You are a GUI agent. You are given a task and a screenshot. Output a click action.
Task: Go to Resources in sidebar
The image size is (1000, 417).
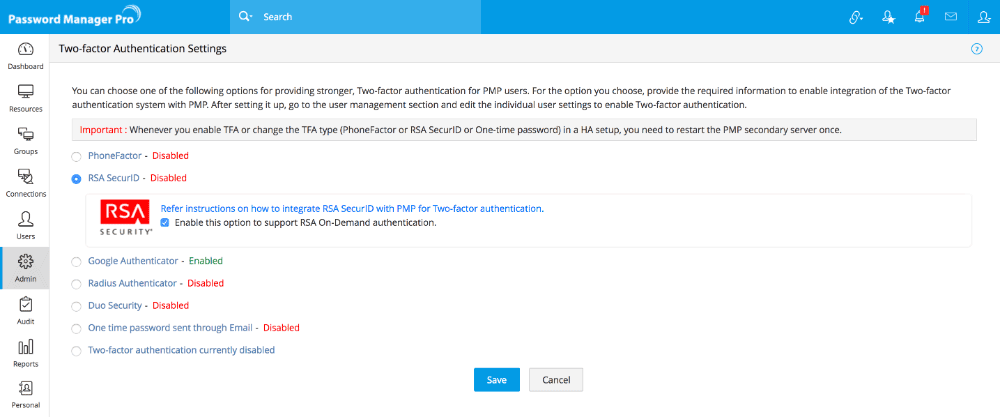[25, 98]
